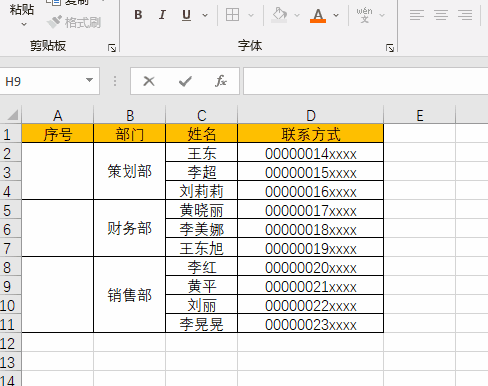Select column C header
This screenshot has height=386, width=488.
[202, 115]
